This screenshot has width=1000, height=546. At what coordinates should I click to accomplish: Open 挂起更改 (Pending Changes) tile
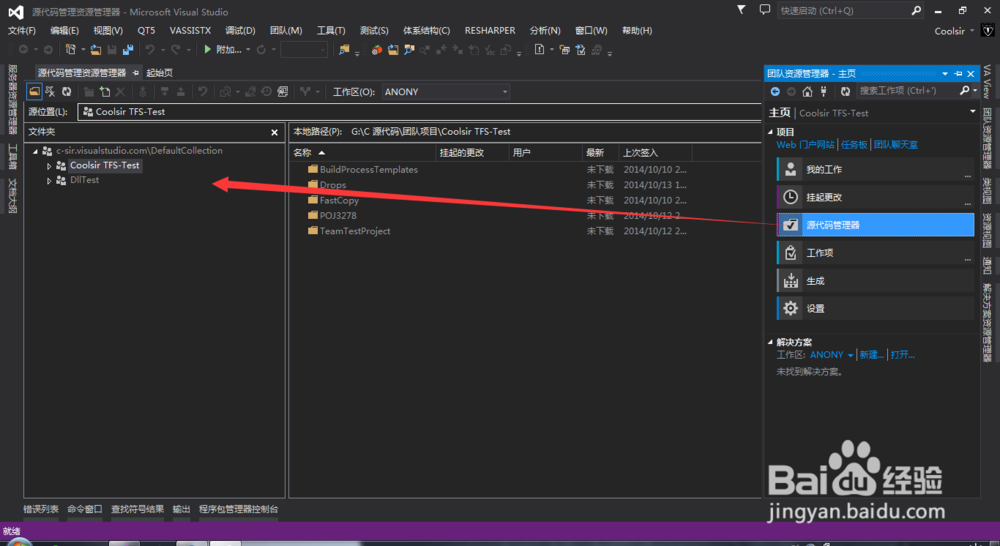click(x=875, y=197)
